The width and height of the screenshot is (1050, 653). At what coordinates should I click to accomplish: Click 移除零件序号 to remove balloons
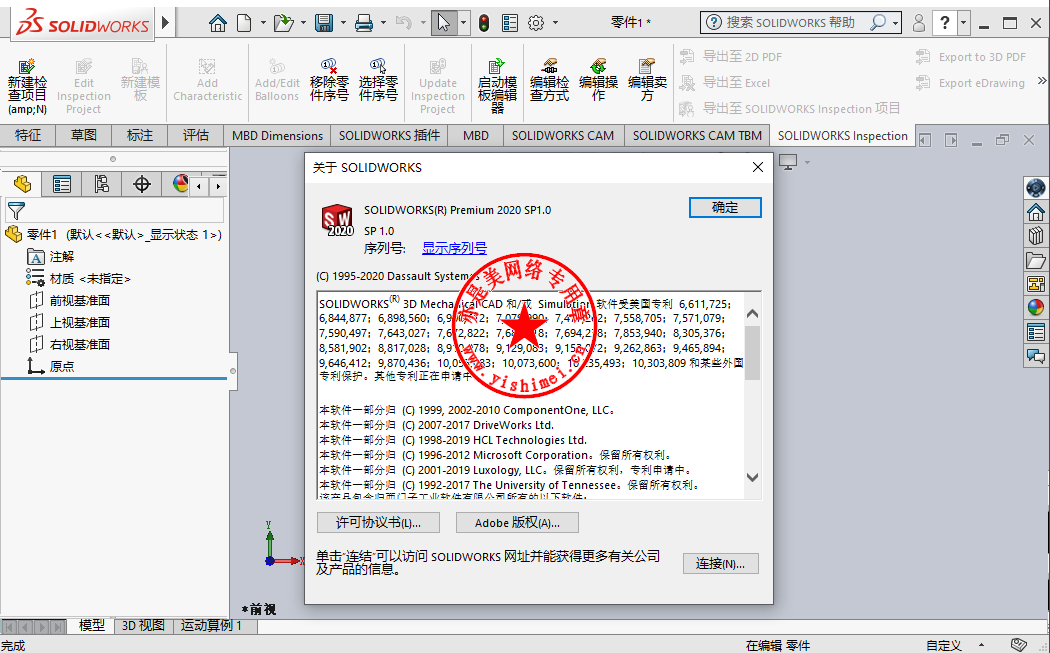tap(329, 80)
